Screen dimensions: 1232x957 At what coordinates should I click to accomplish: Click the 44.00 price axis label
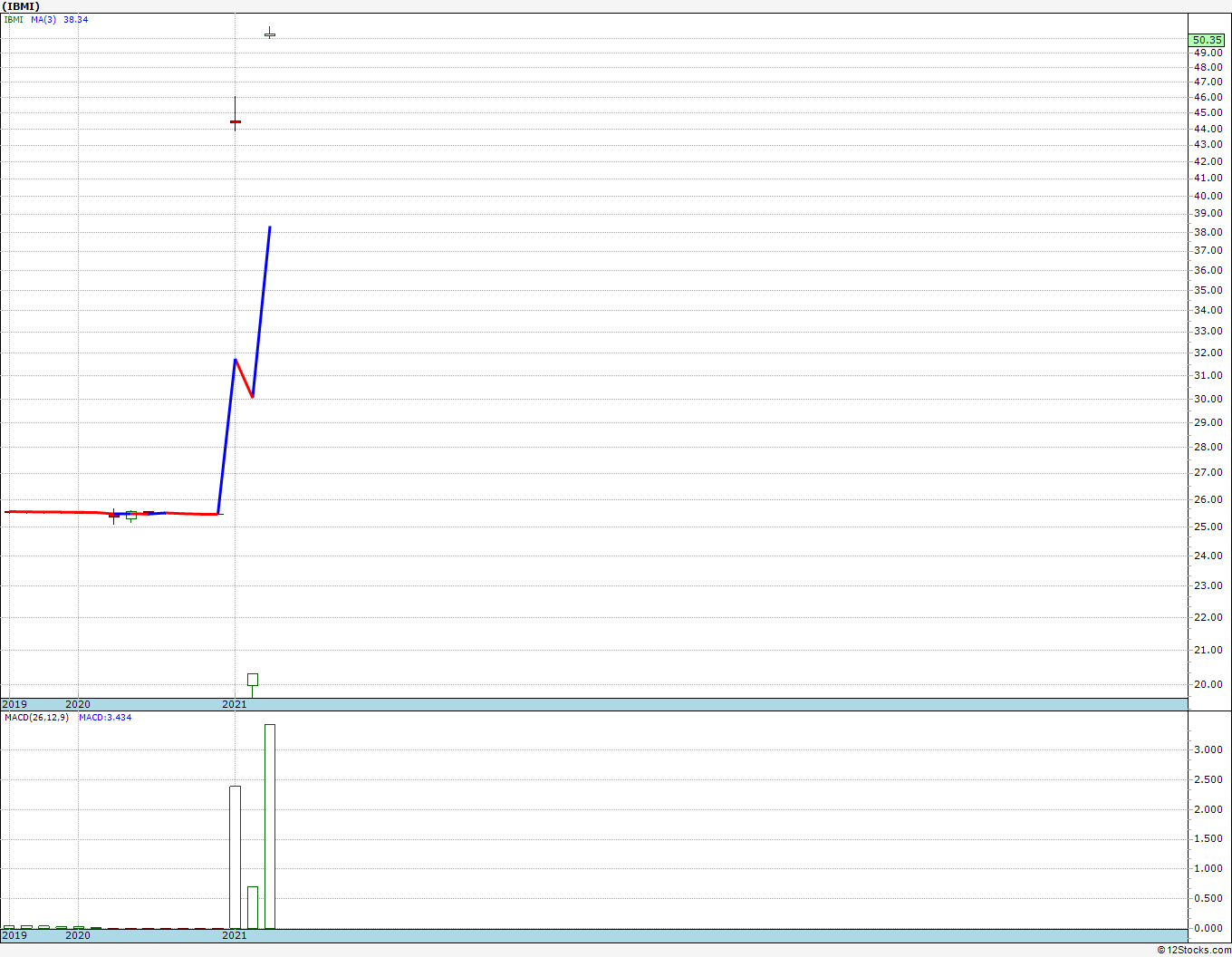(1208, 129)
